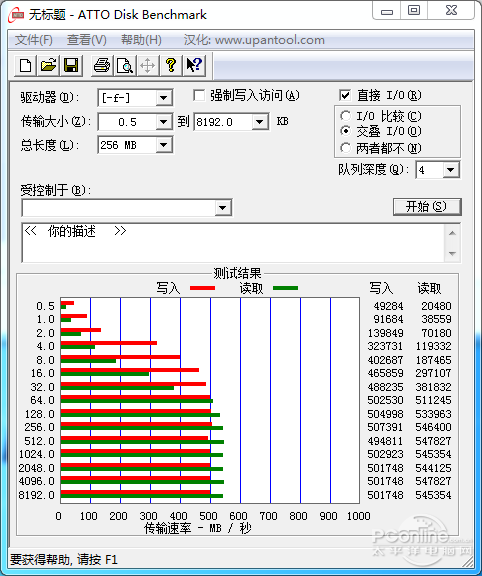
Task: Minimize the ATTO Disk Benchmark window
Action: pyautogui.click(x=387, y=11)
